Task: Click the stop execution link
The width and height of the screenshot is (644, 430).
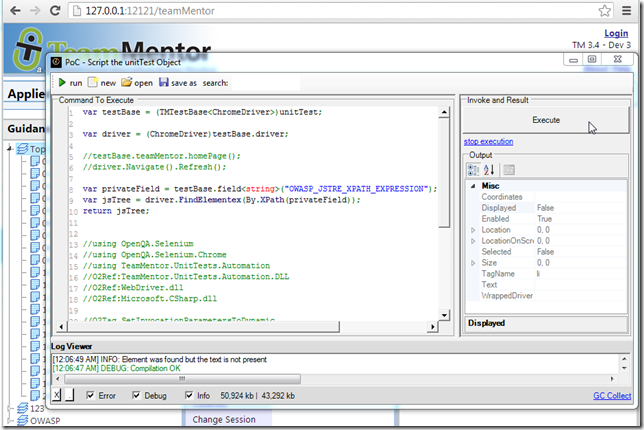Action: click(x=490, y=141)
